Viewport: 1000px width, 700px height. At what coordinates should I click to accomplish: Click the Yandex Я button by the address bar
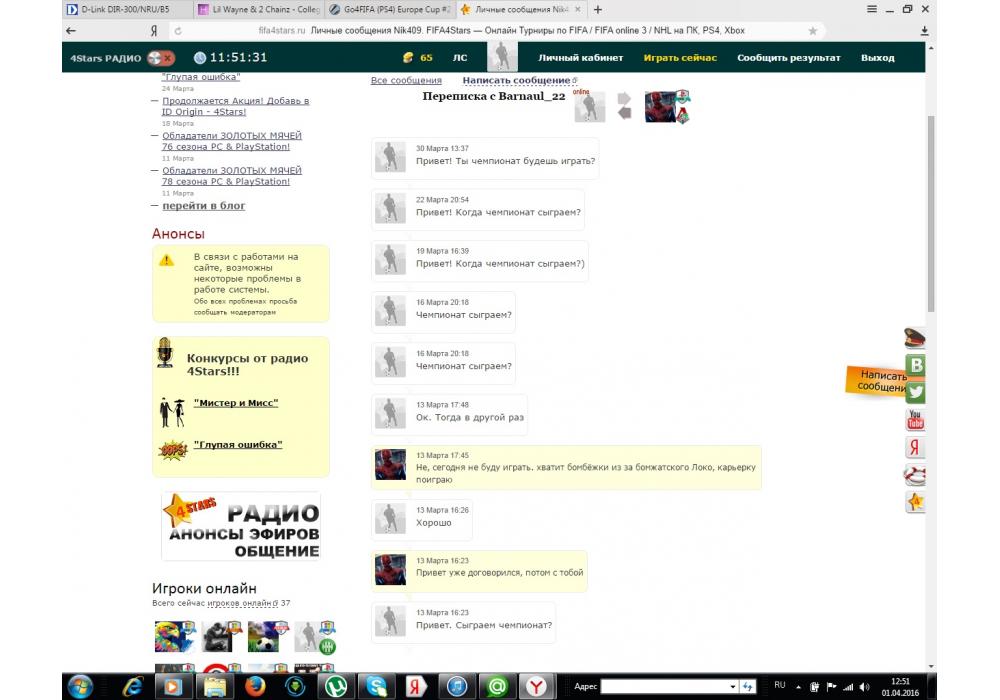click(x=154, y=31)
